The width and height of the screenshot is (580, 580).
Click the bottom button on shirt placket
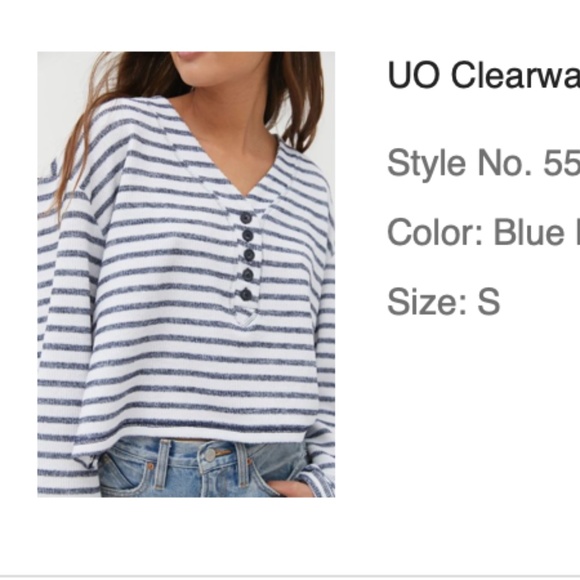(x=246, y=295)
